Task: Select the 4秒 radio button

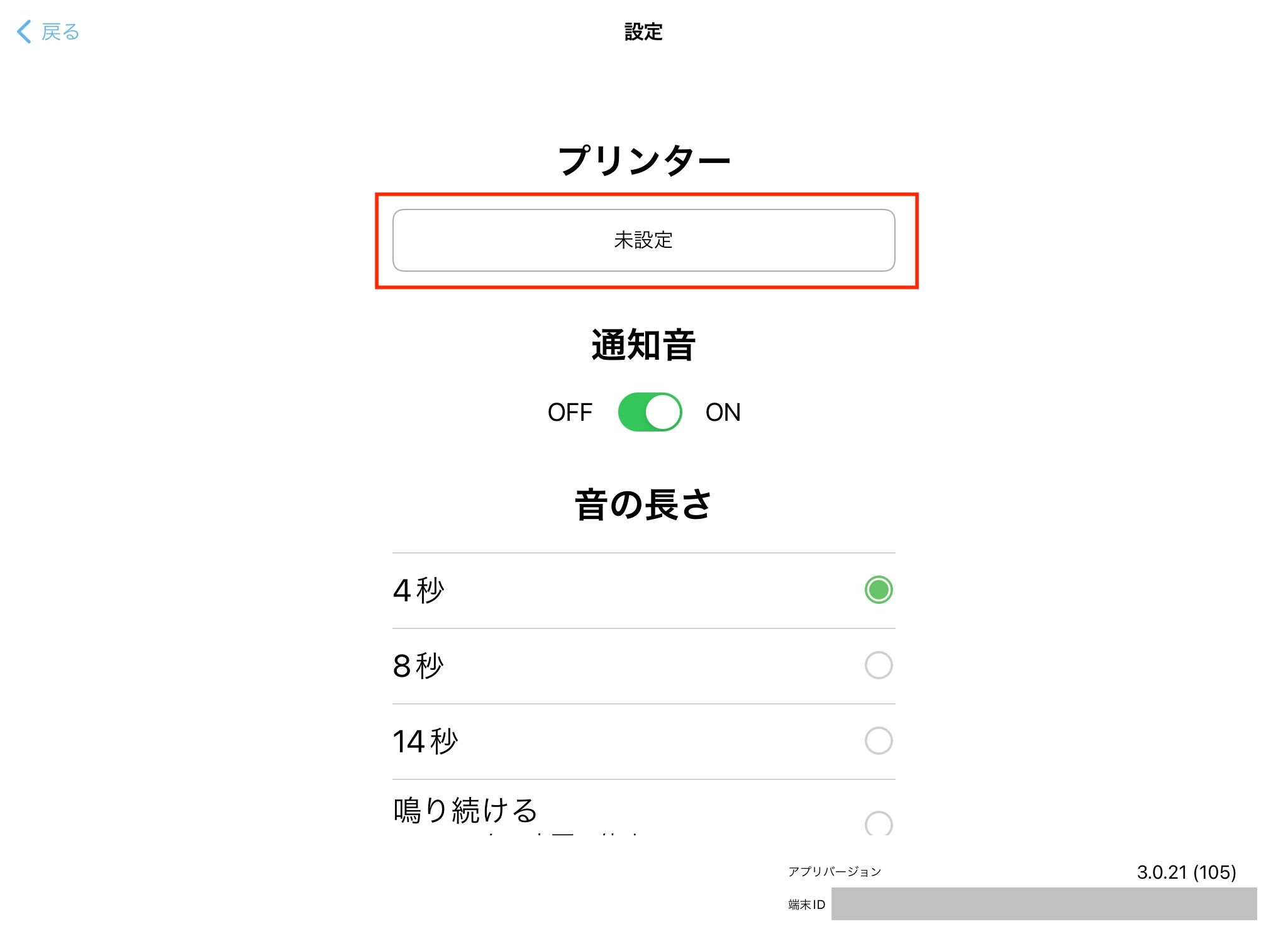Action: [878, 590]
